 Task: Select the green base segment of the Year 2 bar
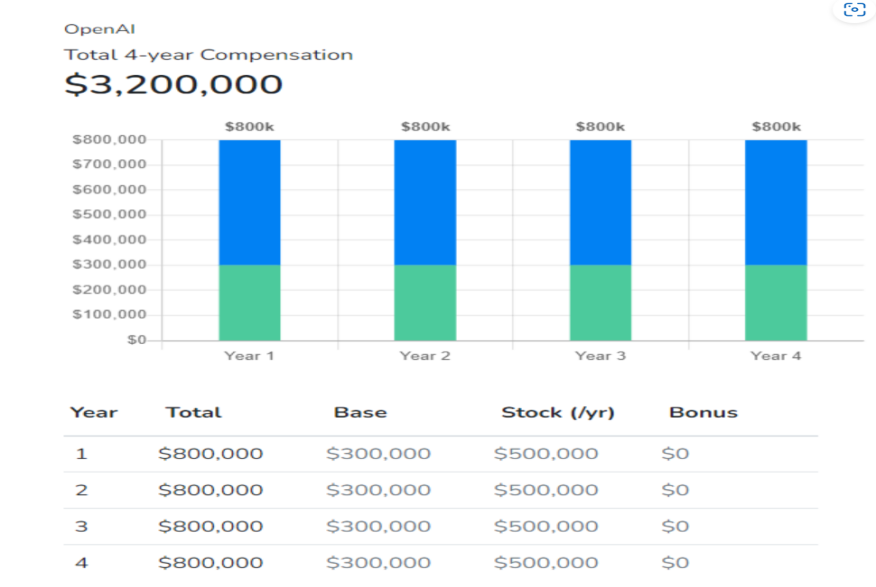click(425, 303)
